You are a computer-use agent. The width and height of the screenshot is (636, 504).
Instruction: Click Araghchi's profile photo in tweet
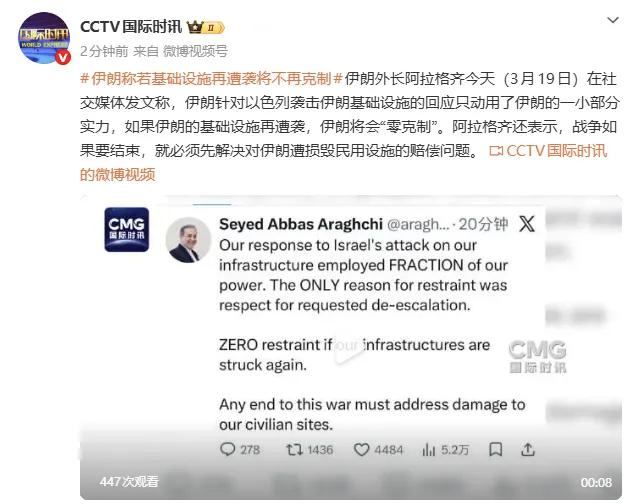(x=188, y=239)
